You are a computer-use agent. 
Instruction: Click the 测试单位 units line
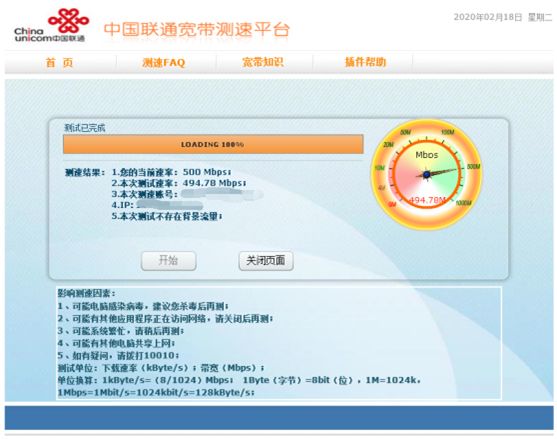coord(161,368)
